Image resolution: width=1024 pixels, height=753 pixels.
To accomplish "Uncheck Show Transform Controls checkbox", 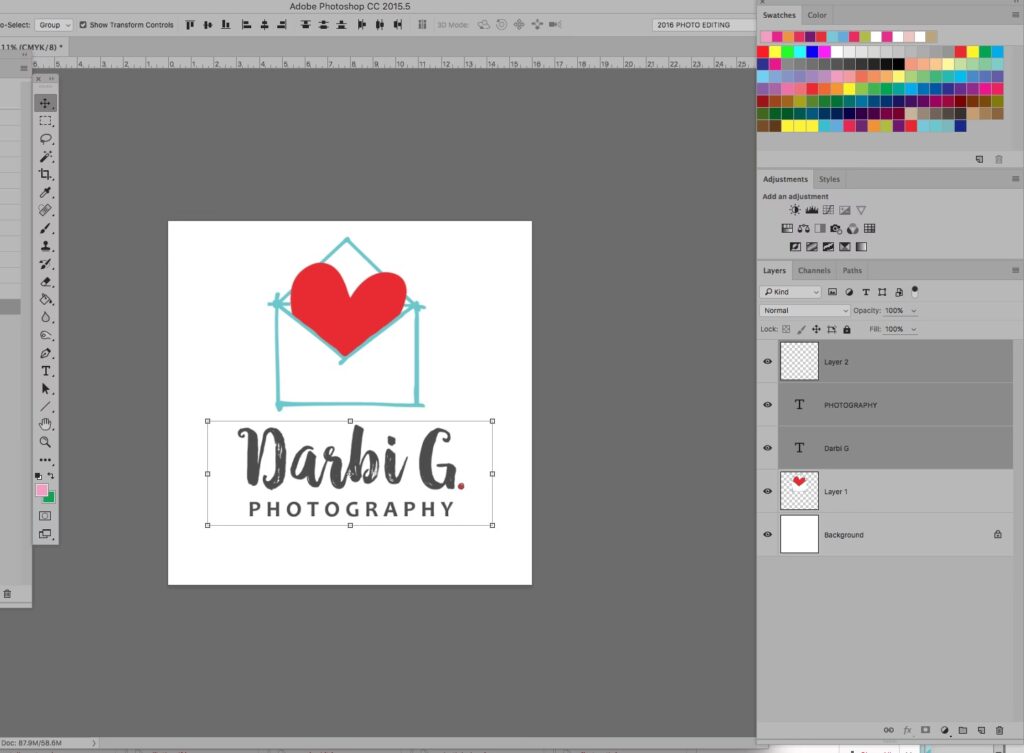I will (83, 25).
